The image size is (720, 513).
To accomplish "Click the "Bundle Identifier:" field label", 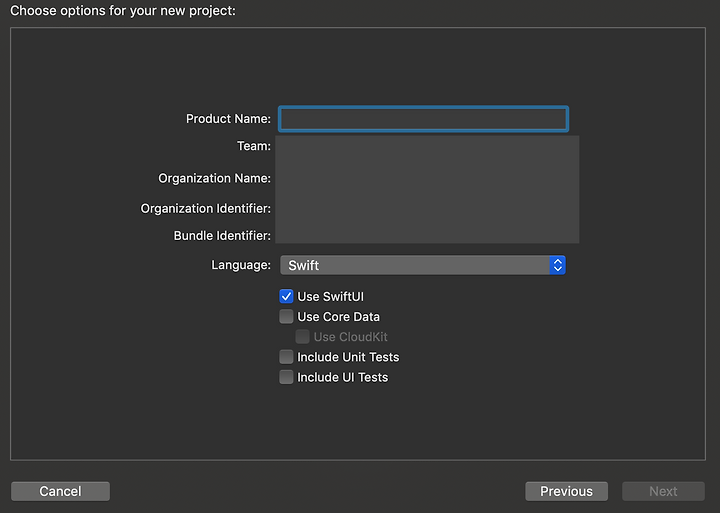I will (x=222, y=236).
